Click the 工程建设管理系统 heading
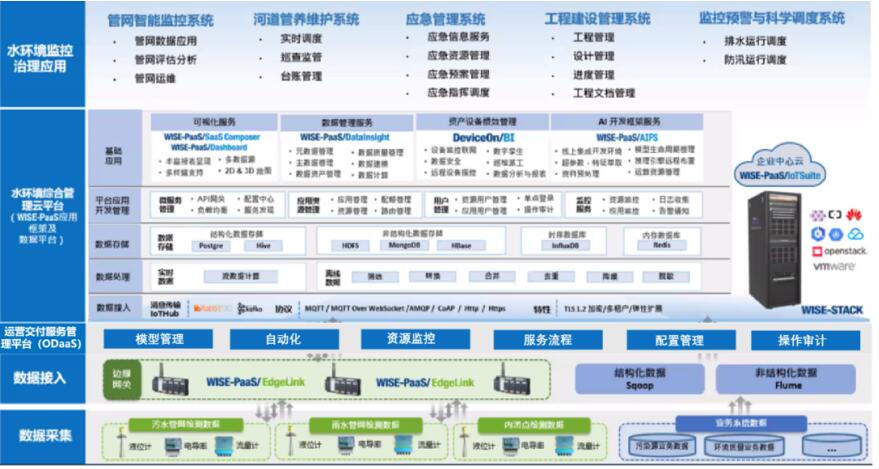 (598, 19)
